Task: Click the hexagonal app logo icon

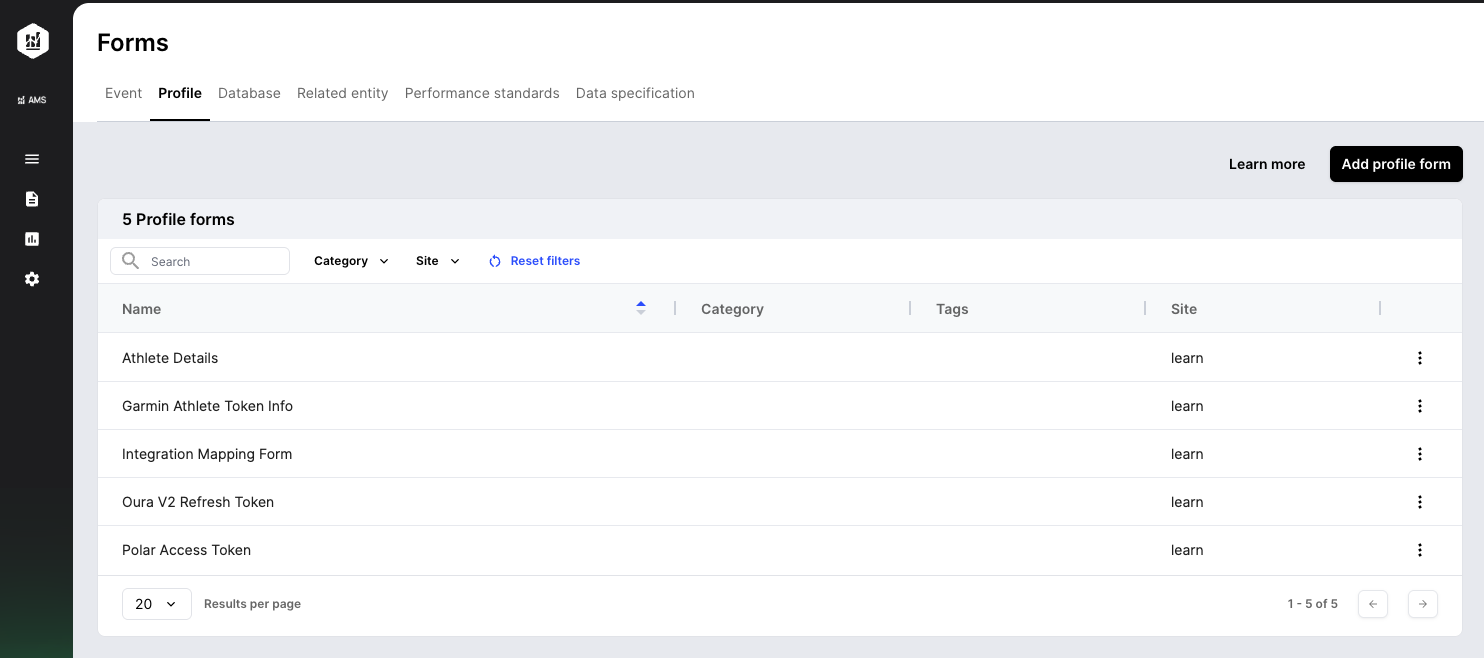Action: 33,41
